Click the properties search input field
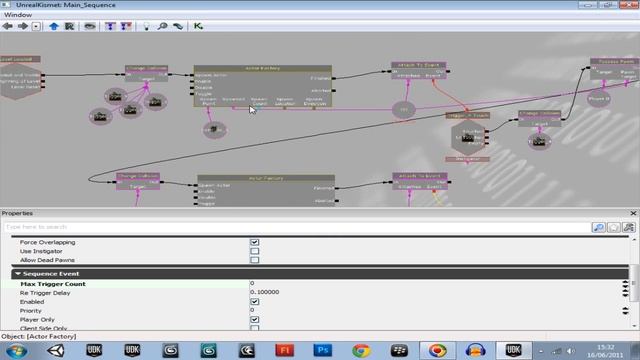The width and height of the screenshot is (640, 360). (x=297, y=227)
